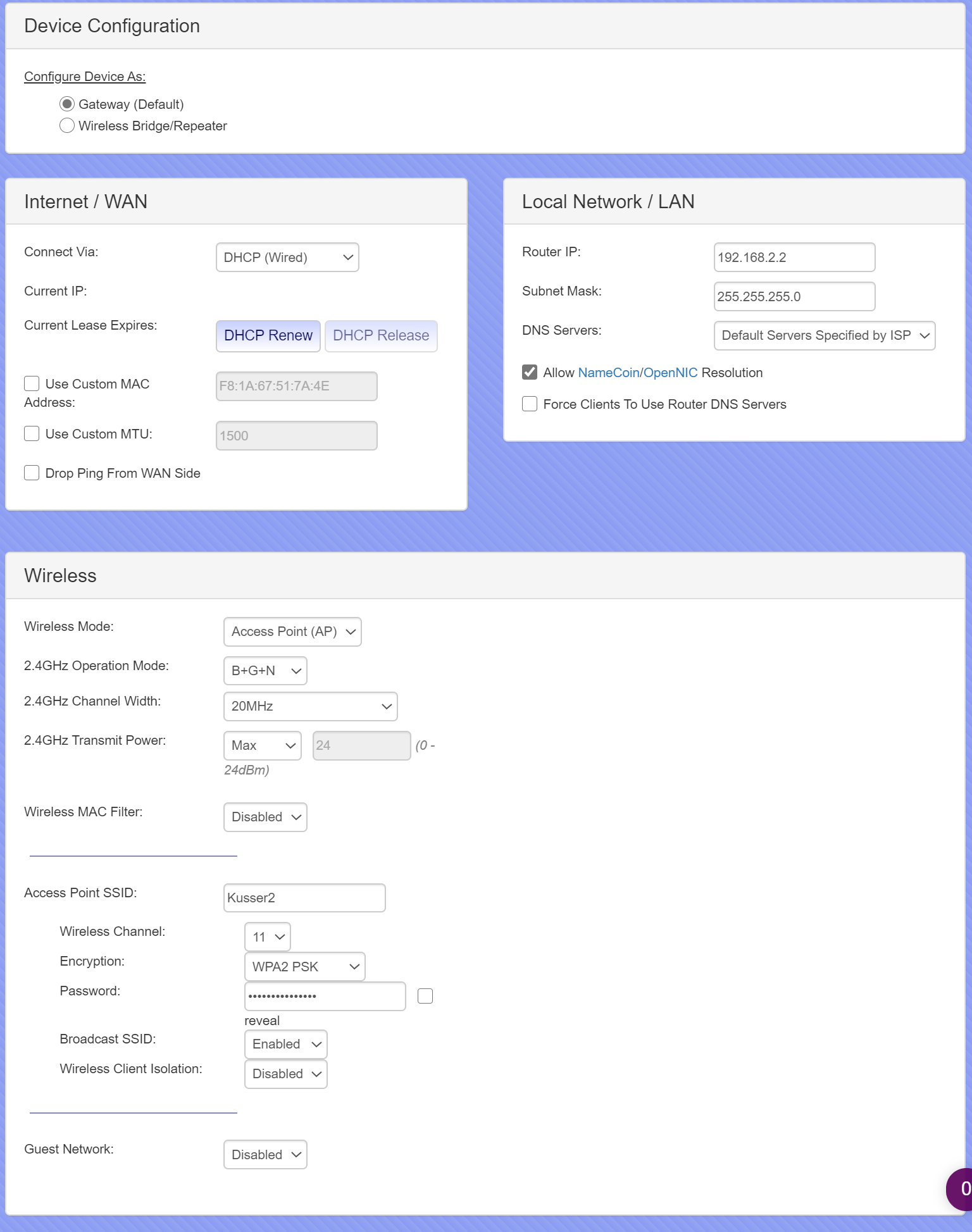
Task: Click the MTU value field
Action: coord(297,435)
